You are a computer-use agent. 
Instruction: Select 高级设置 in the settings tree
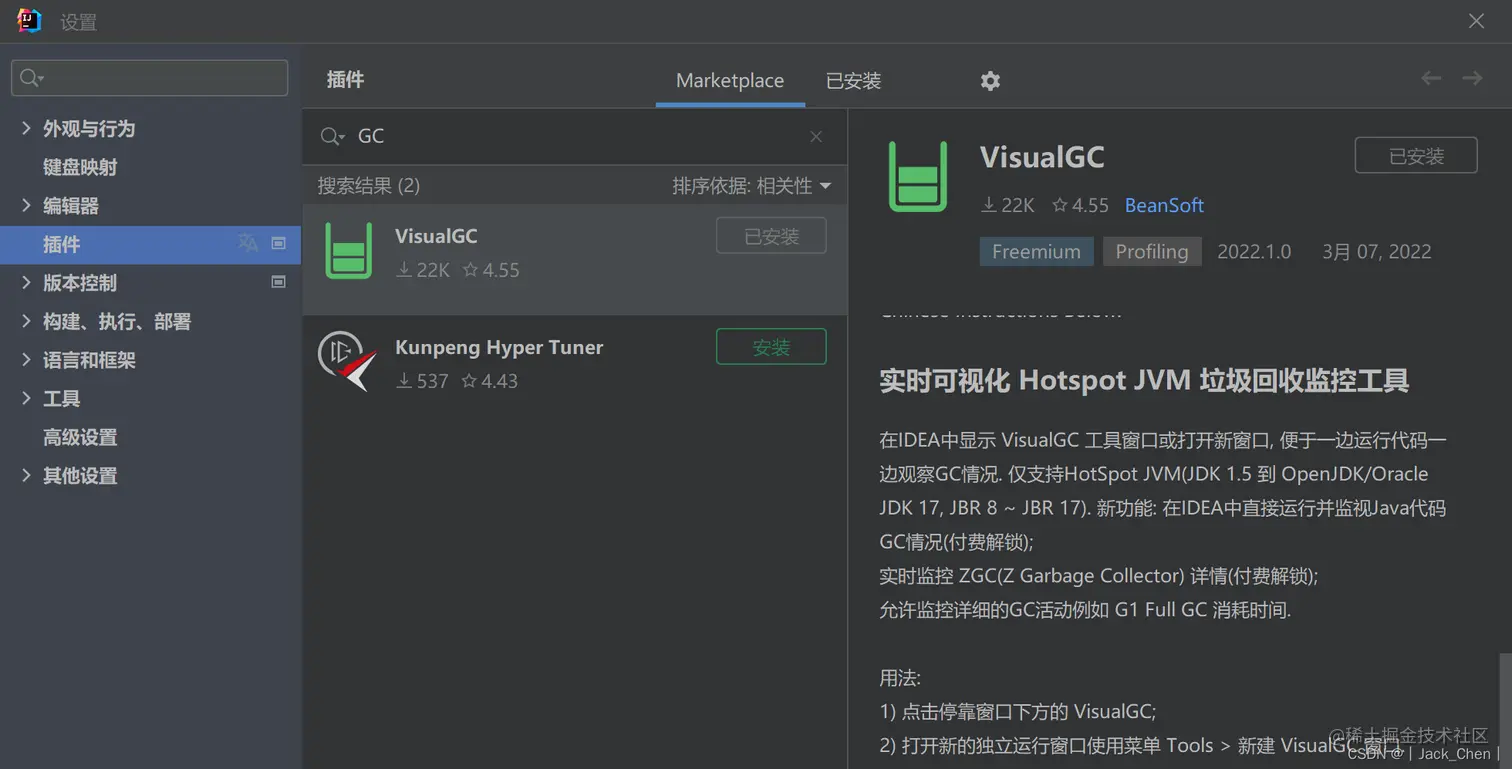(x=80, y=437)
